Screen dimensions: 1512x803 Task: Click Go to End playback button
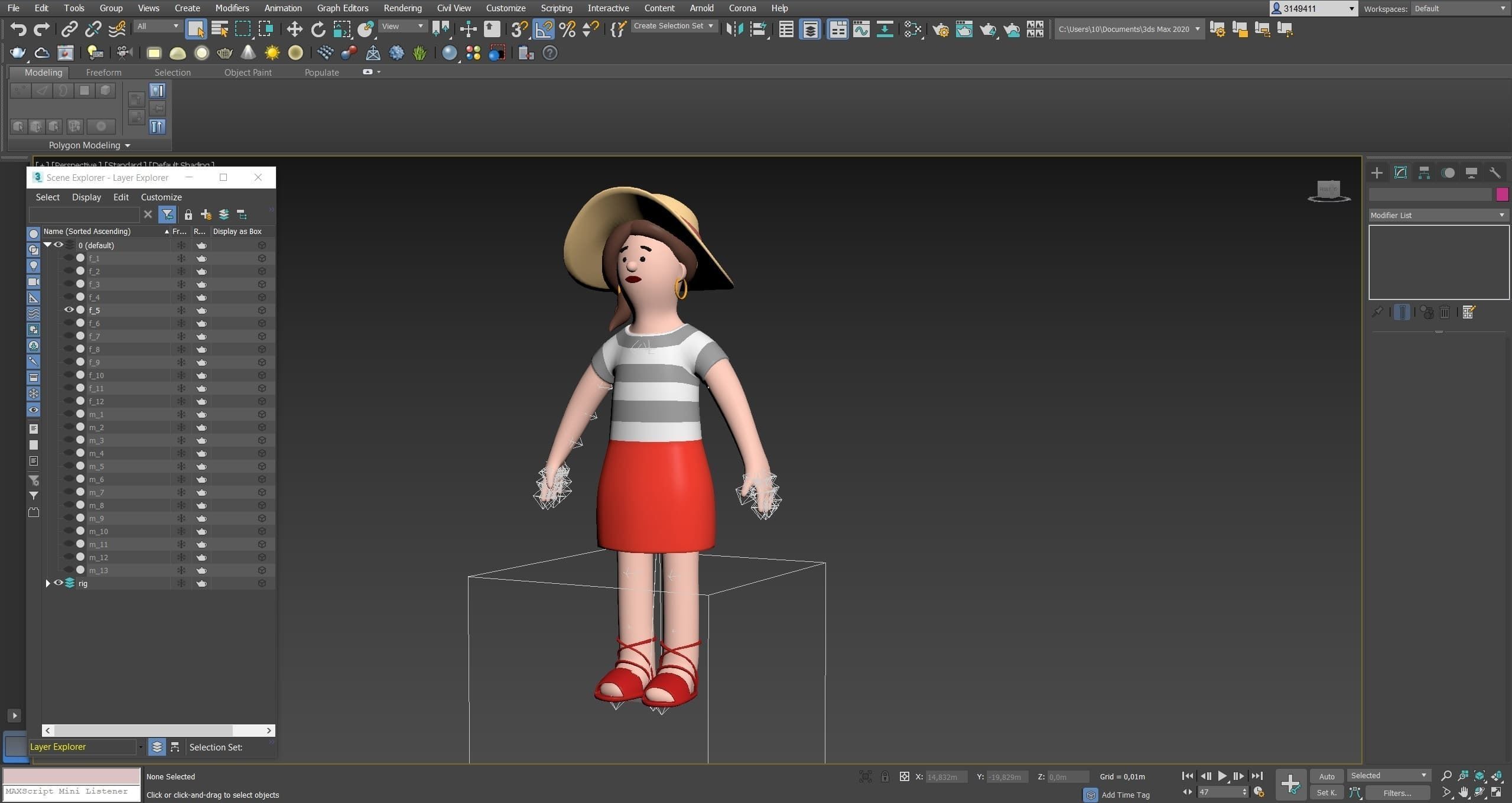pos(1257,776)
